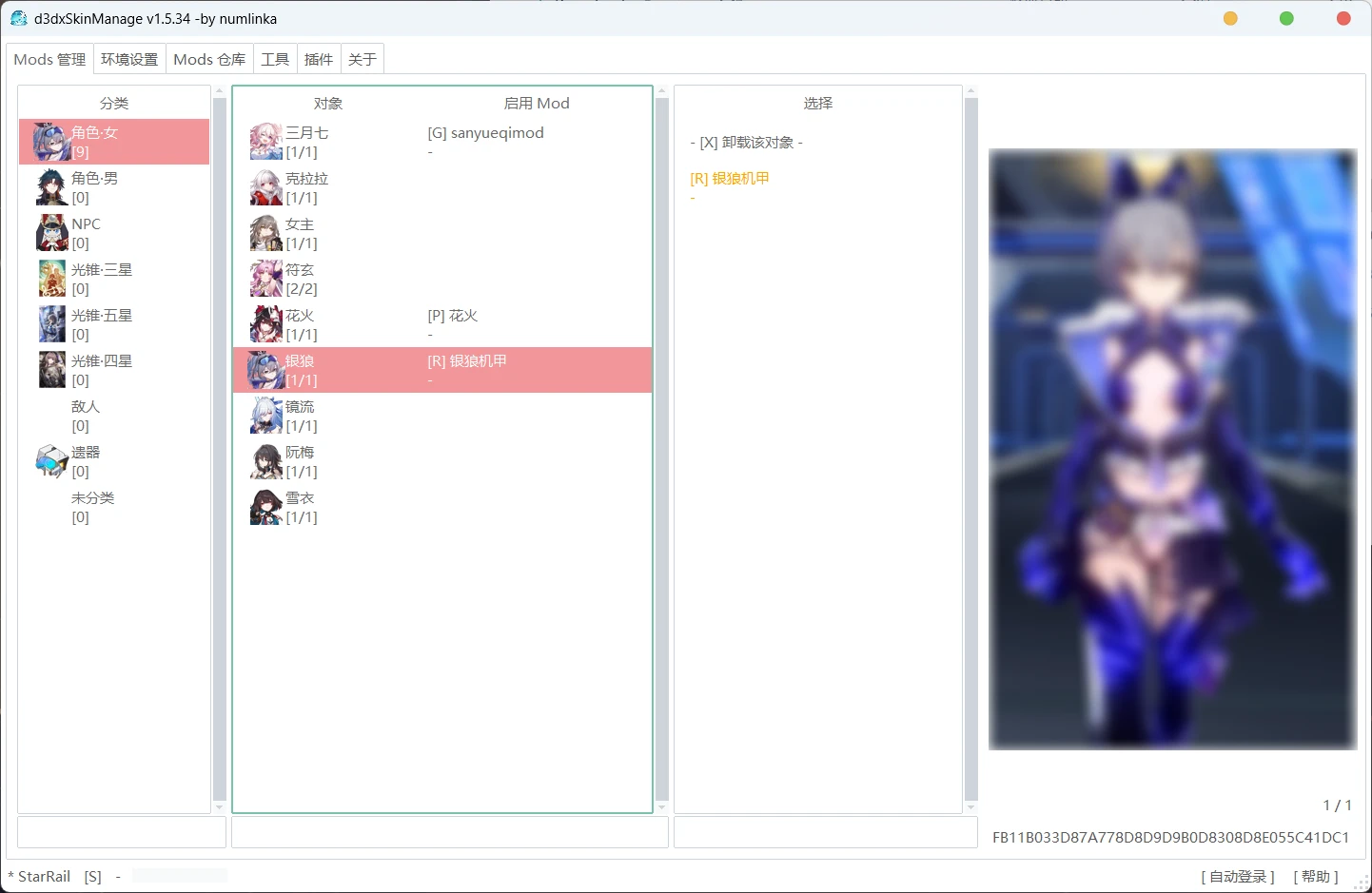Image resolution: width=1372 pixels, height=893 pixels.
Task: Click the green maximize window button
Action: [x=1286, y=18]
